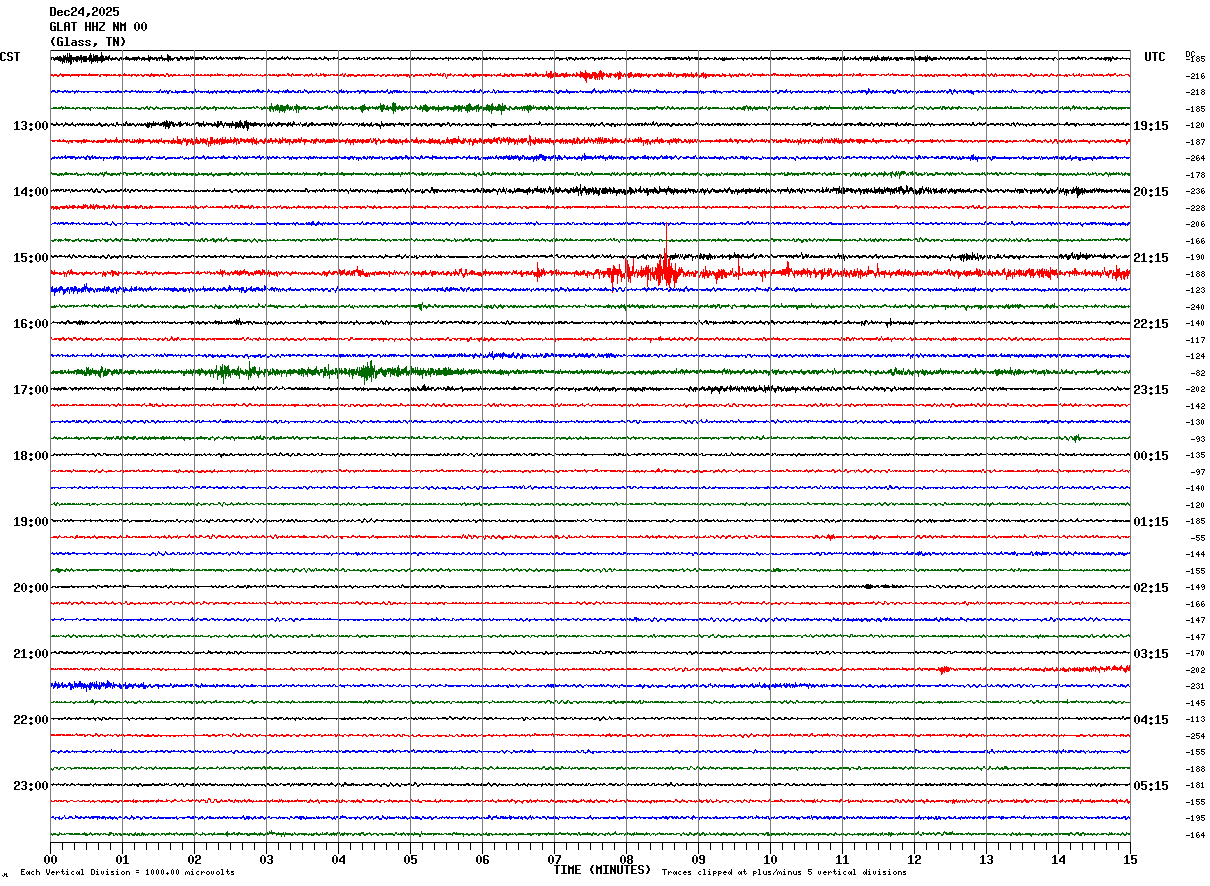Screen dimensions: 1210x886
Task: Pick minute 08 on the time axis
Action: [626, 859]
